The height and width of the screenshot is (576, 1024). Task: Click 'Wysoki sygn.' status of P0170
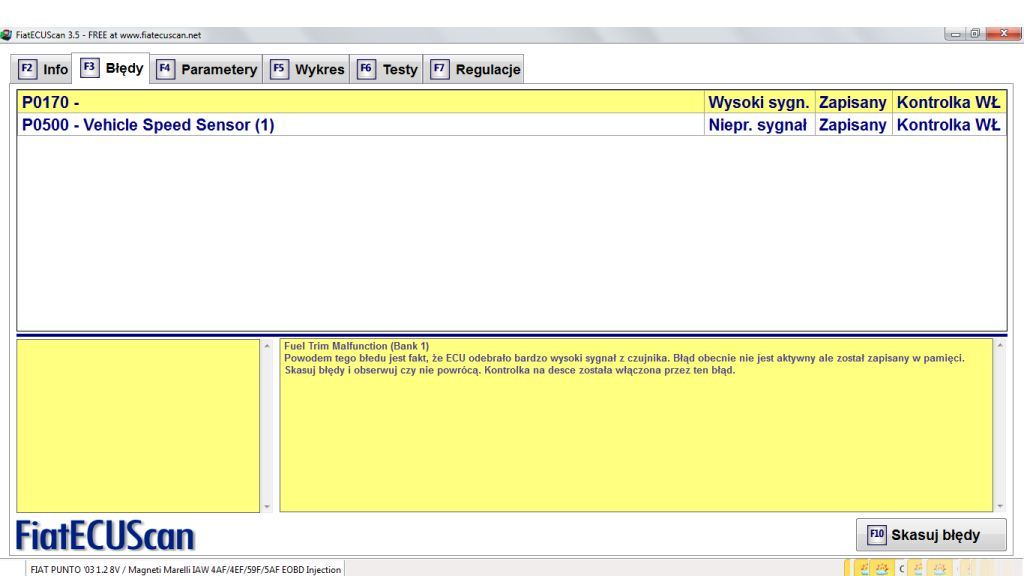click(x=758, y=102)
